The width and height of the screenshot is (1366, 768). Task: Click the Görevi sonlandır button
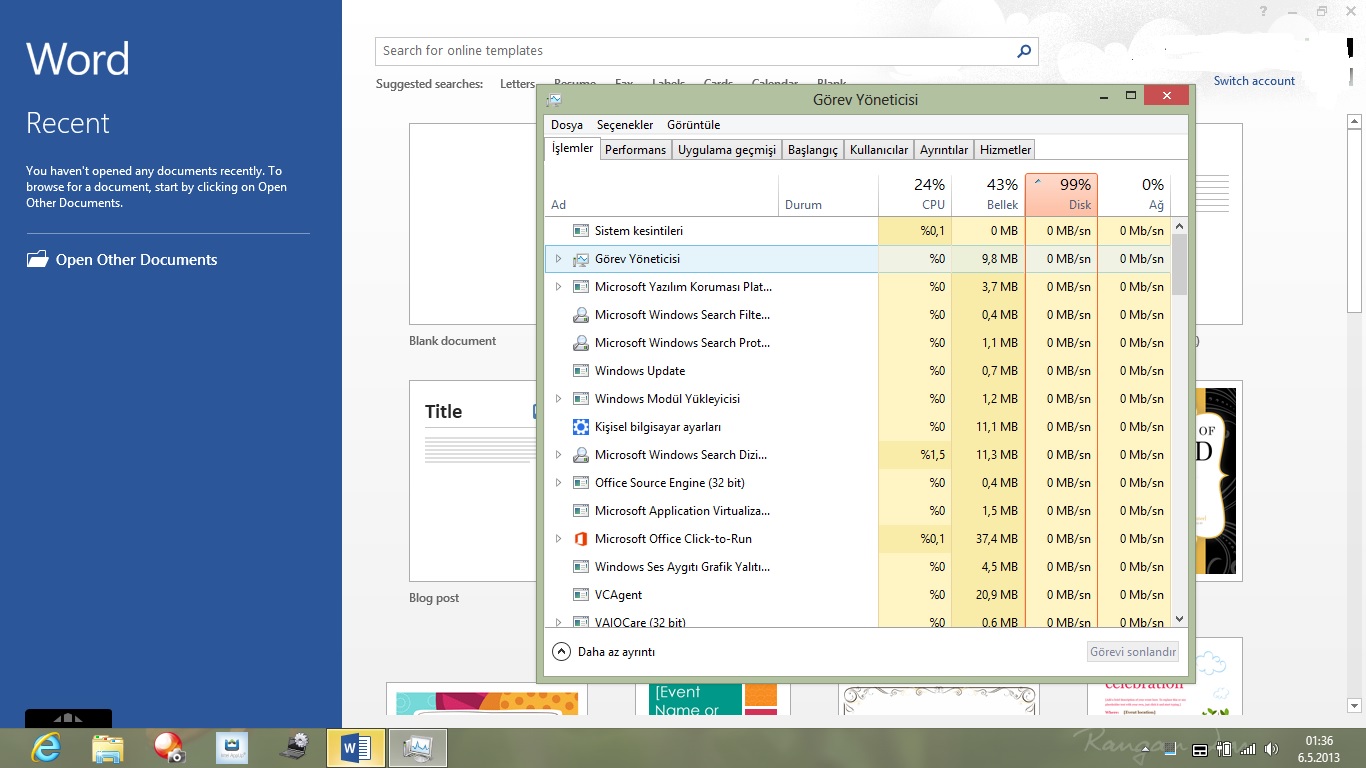pyautogui.click(x=1134, y=652)
